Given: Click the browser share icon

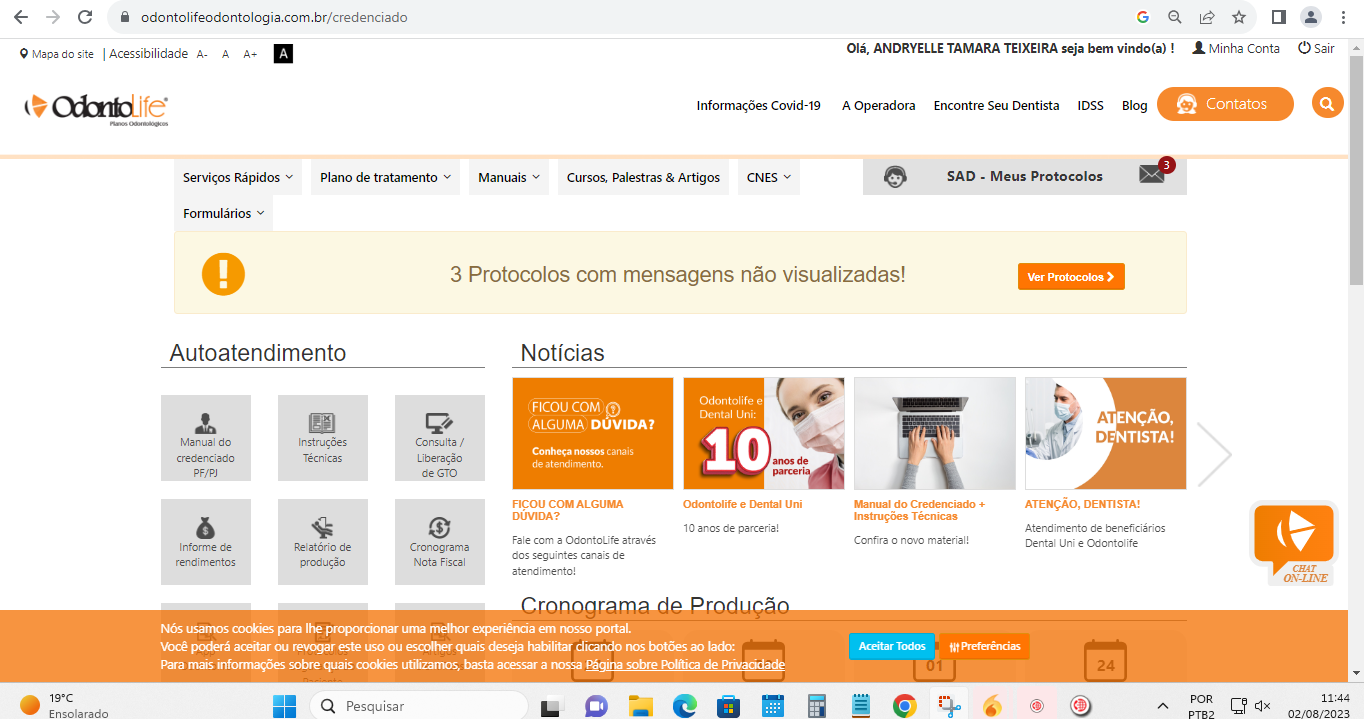Looking at the screenshot, I should pos(1207,17).
